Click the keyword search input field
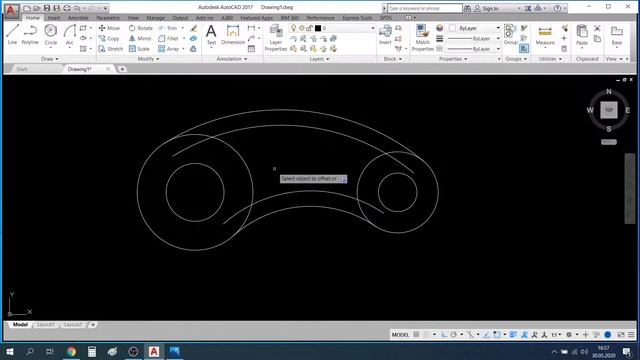 coord(424,8)
